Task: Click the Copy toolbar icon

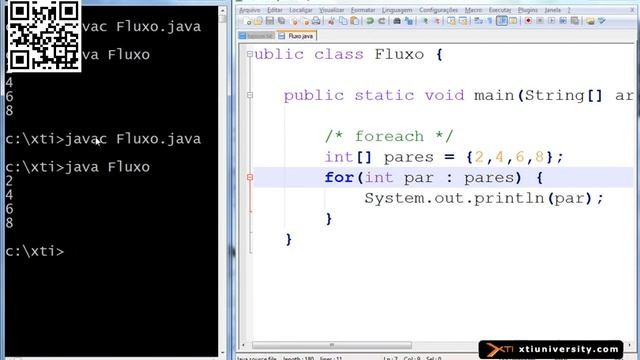Action: (x=343, y=21)
